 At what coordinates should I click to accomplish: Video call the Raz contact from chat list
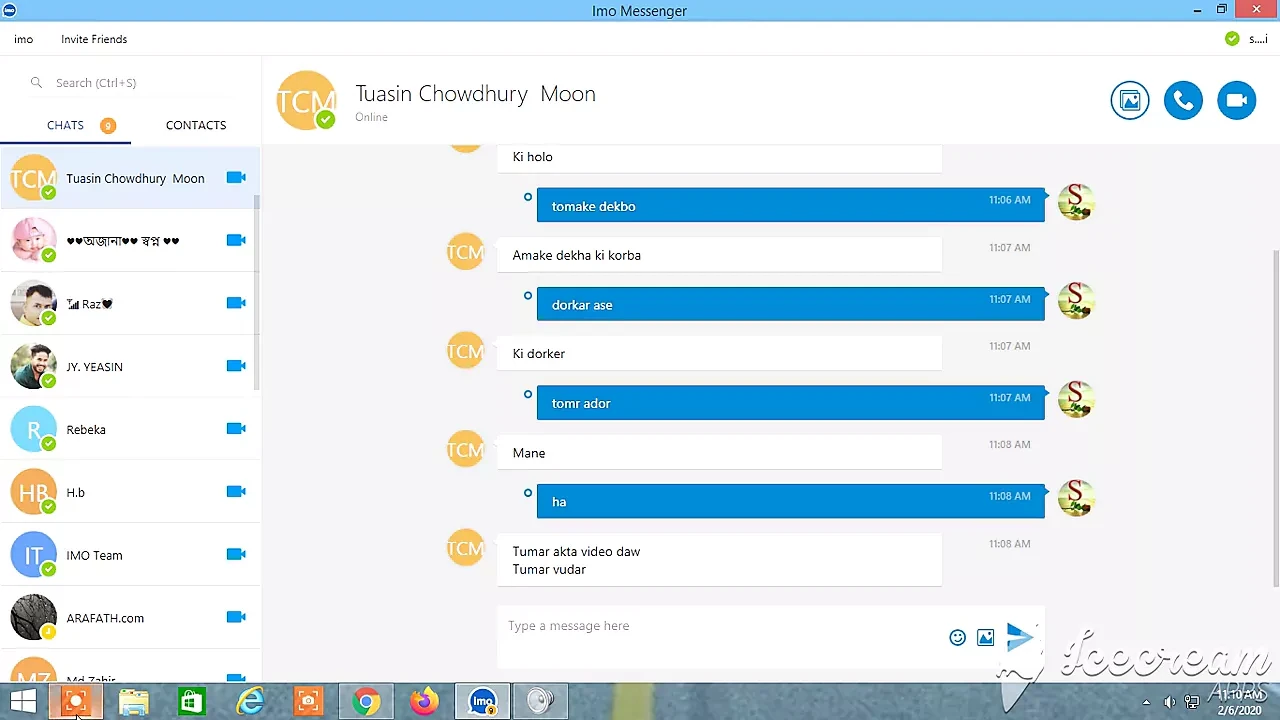[236, 303]
